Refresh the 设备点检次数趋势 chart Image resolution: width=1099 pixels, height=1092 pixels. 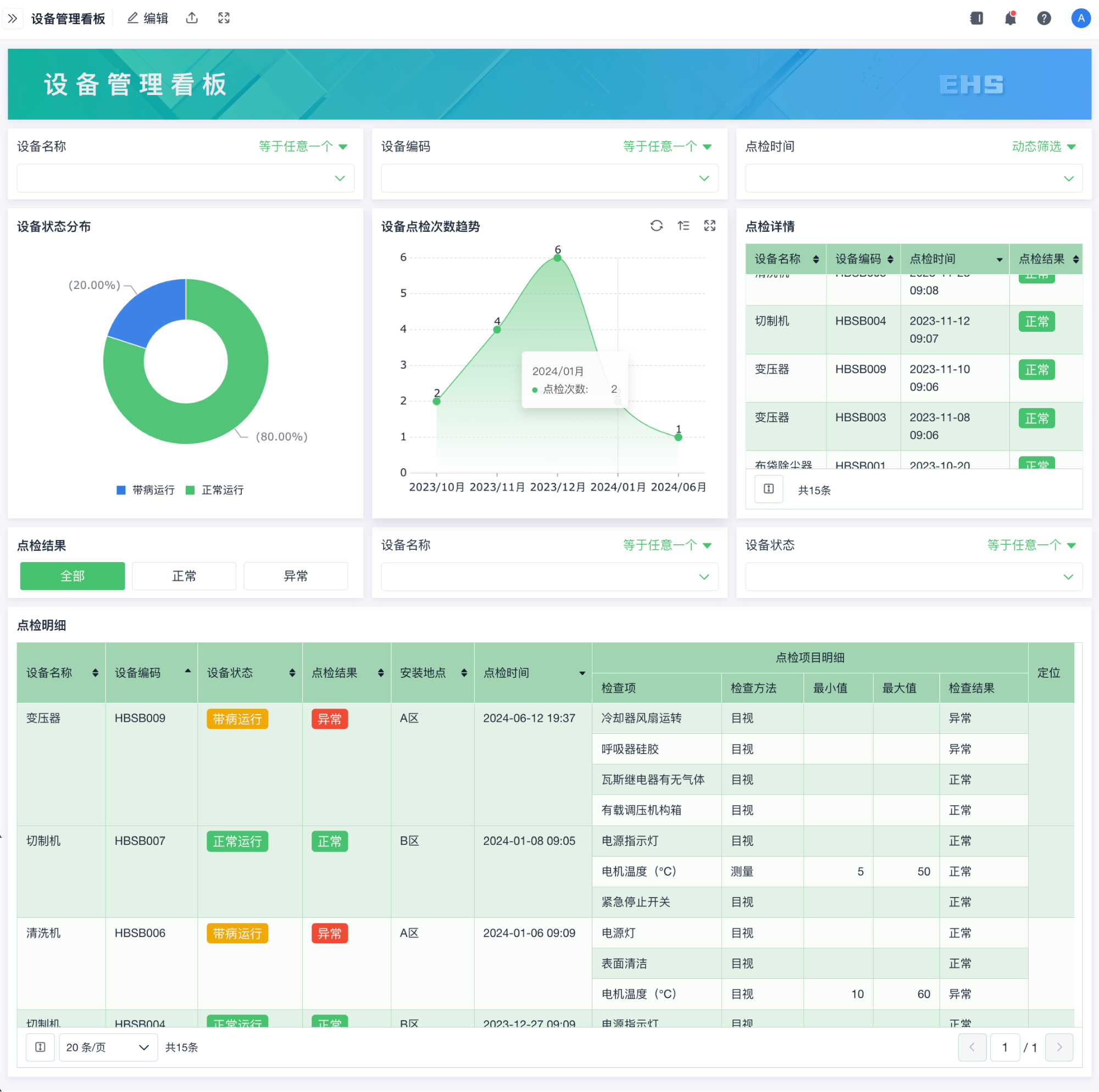pyautogui.click(x=657, y=226)
